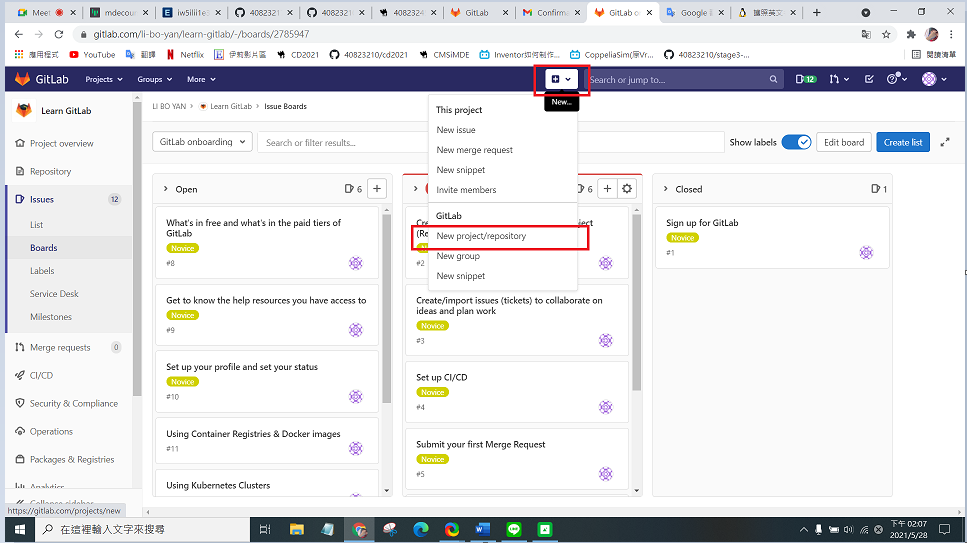
Task: Open YouTube bookmark
Action: [93, 55]
